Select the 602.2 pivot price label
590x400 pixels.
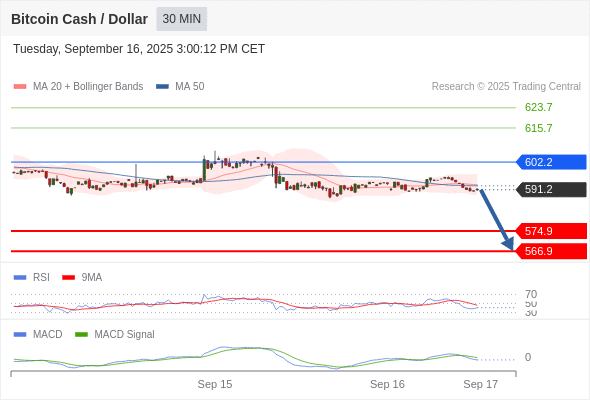(551, 162)
